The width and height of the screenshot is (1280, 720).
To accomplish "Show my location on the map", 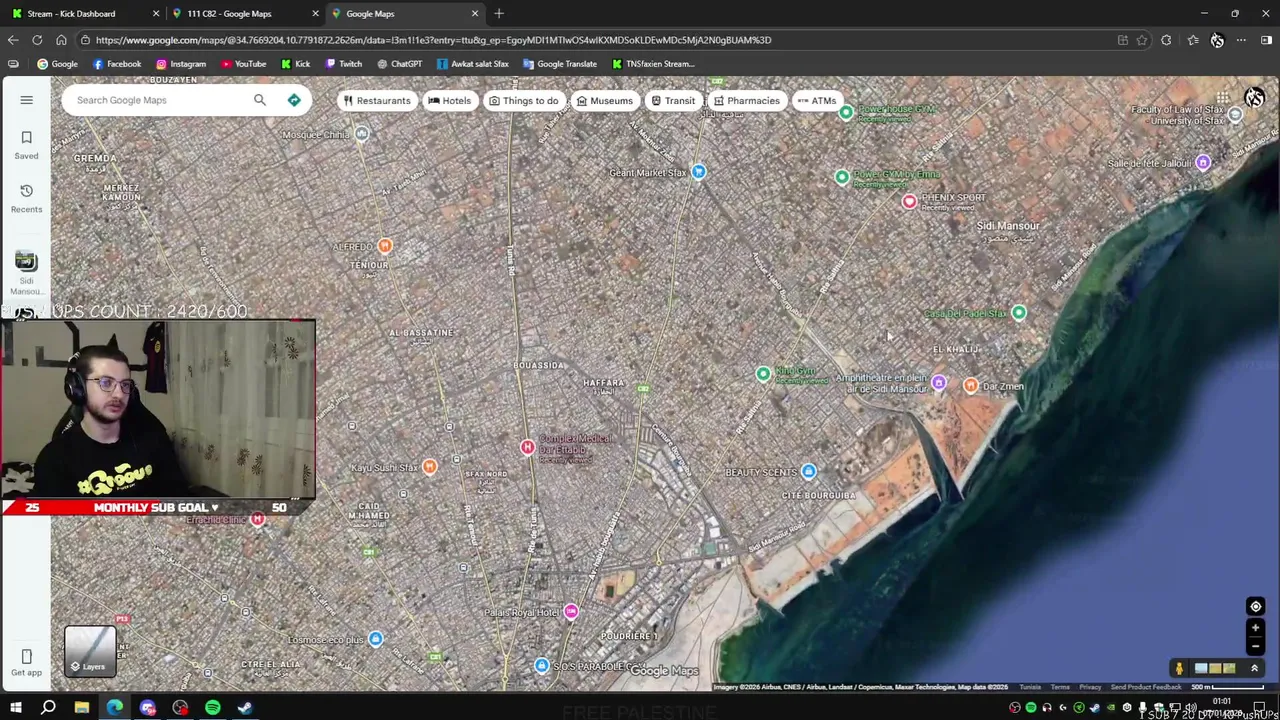I will 1255,606.
